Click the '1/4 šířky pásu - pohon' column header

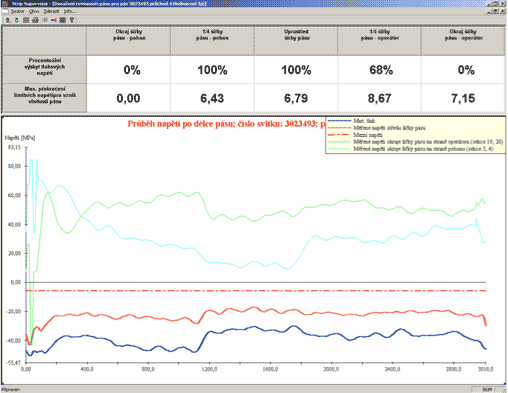(x=212, y=41)
